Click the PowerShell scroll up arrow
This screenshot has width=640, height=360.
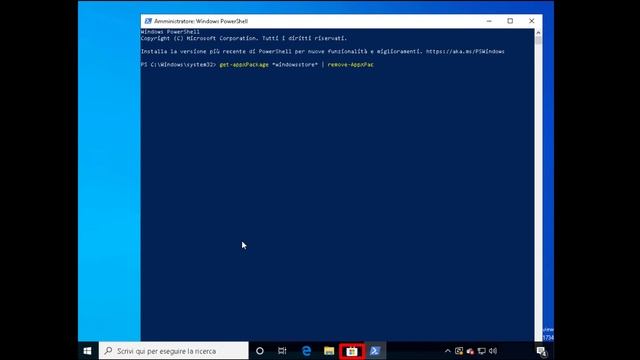(538, 32)
